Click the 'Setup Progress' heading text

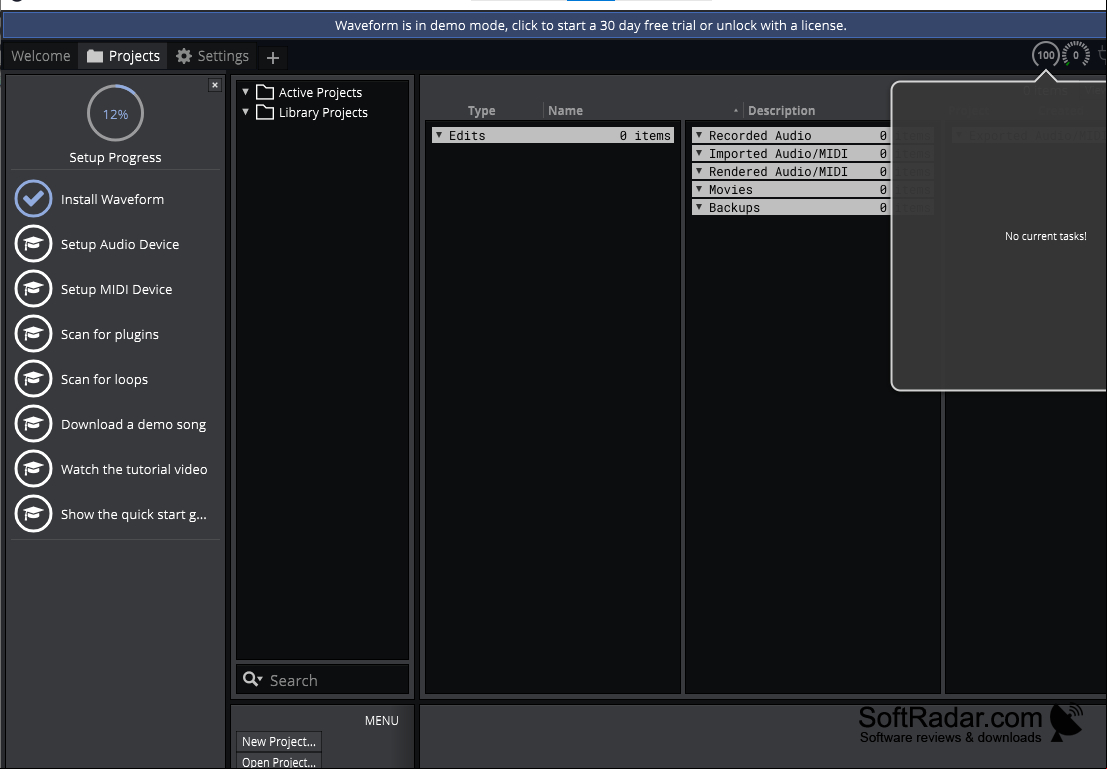115,157
